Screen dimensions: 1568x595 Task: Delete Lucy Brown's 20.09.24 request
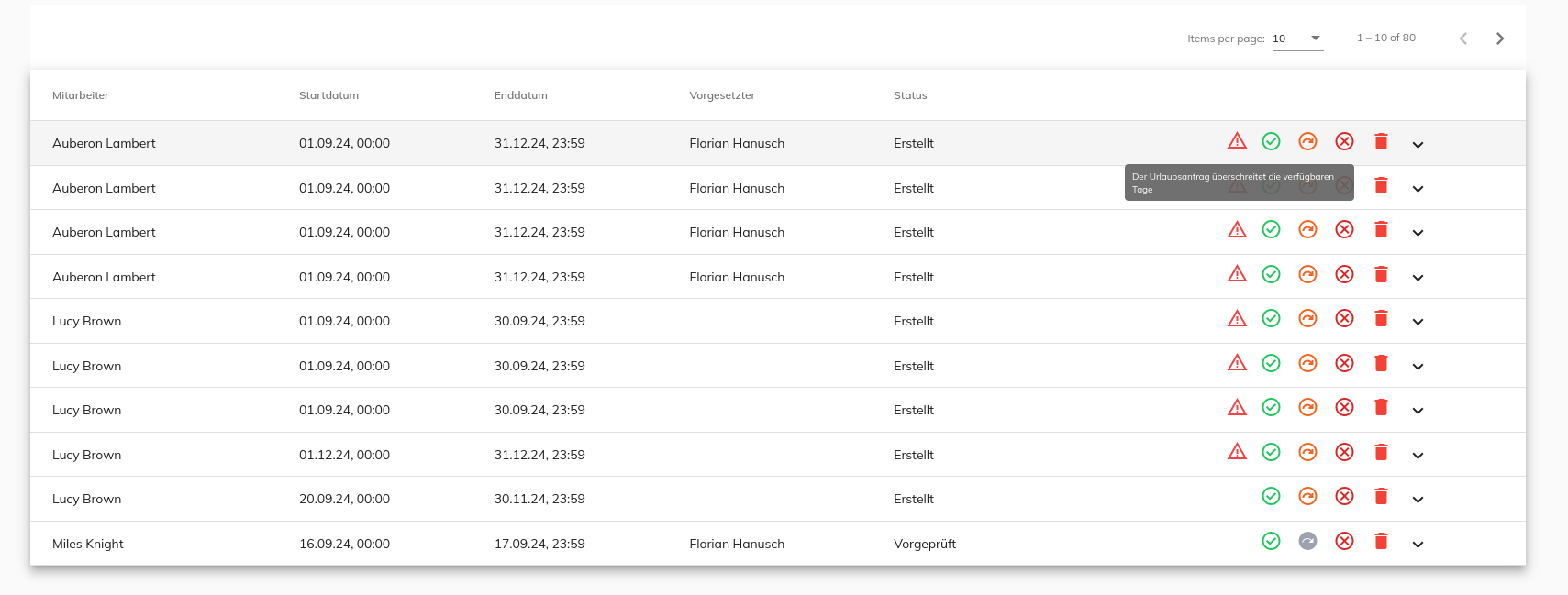[x=1381, y=496]
